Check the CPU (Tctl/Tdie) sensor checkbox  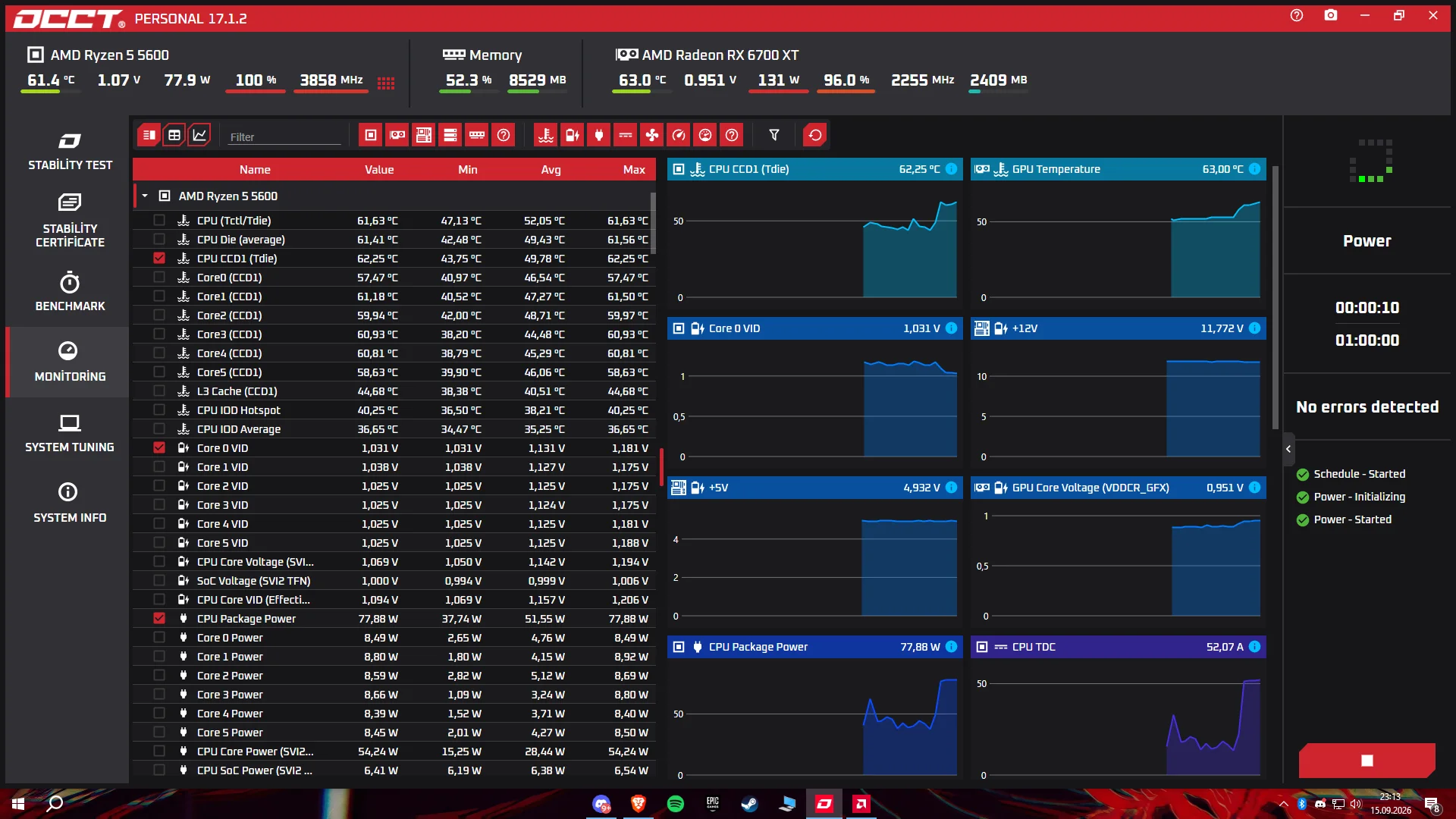159,221
